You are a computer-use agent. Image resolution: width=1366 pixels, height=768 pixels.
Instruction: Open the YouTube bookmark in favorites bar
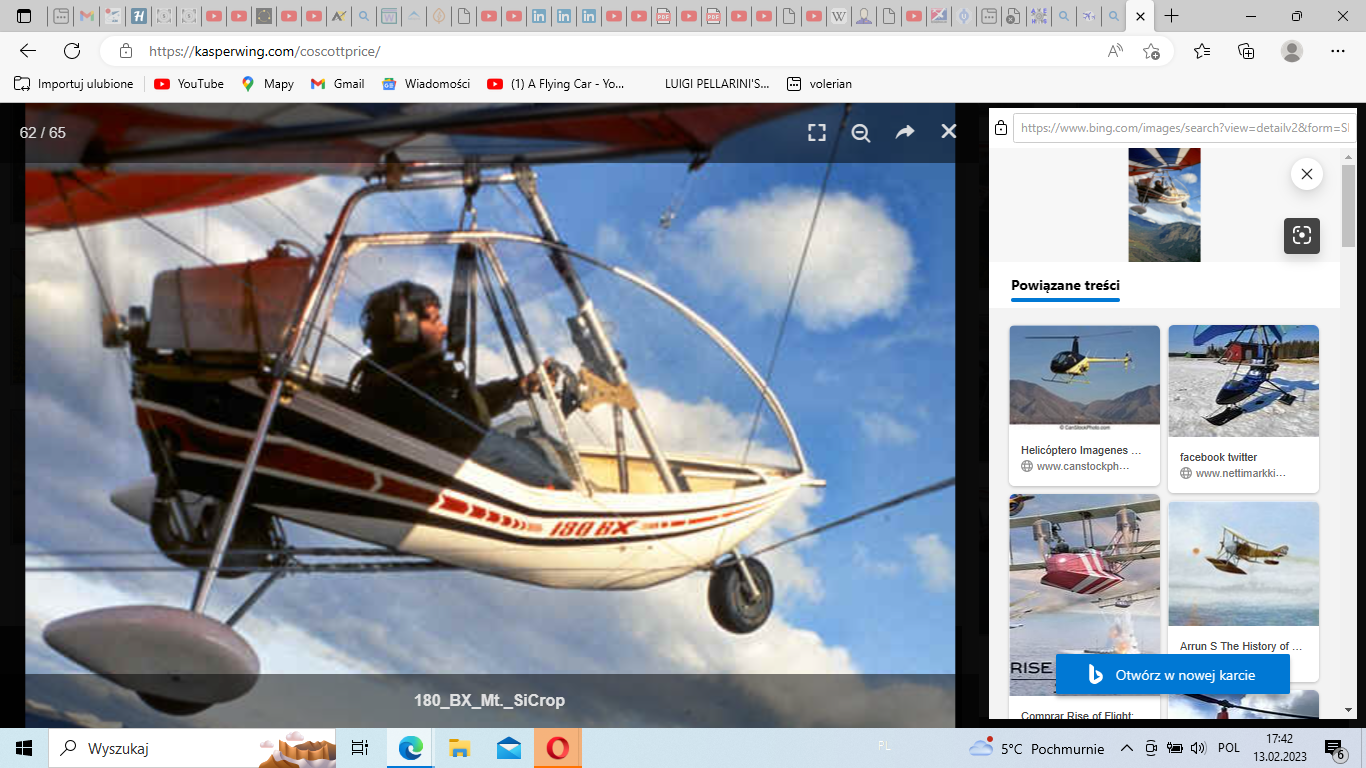pyautogui.click(x=189, y=84)
